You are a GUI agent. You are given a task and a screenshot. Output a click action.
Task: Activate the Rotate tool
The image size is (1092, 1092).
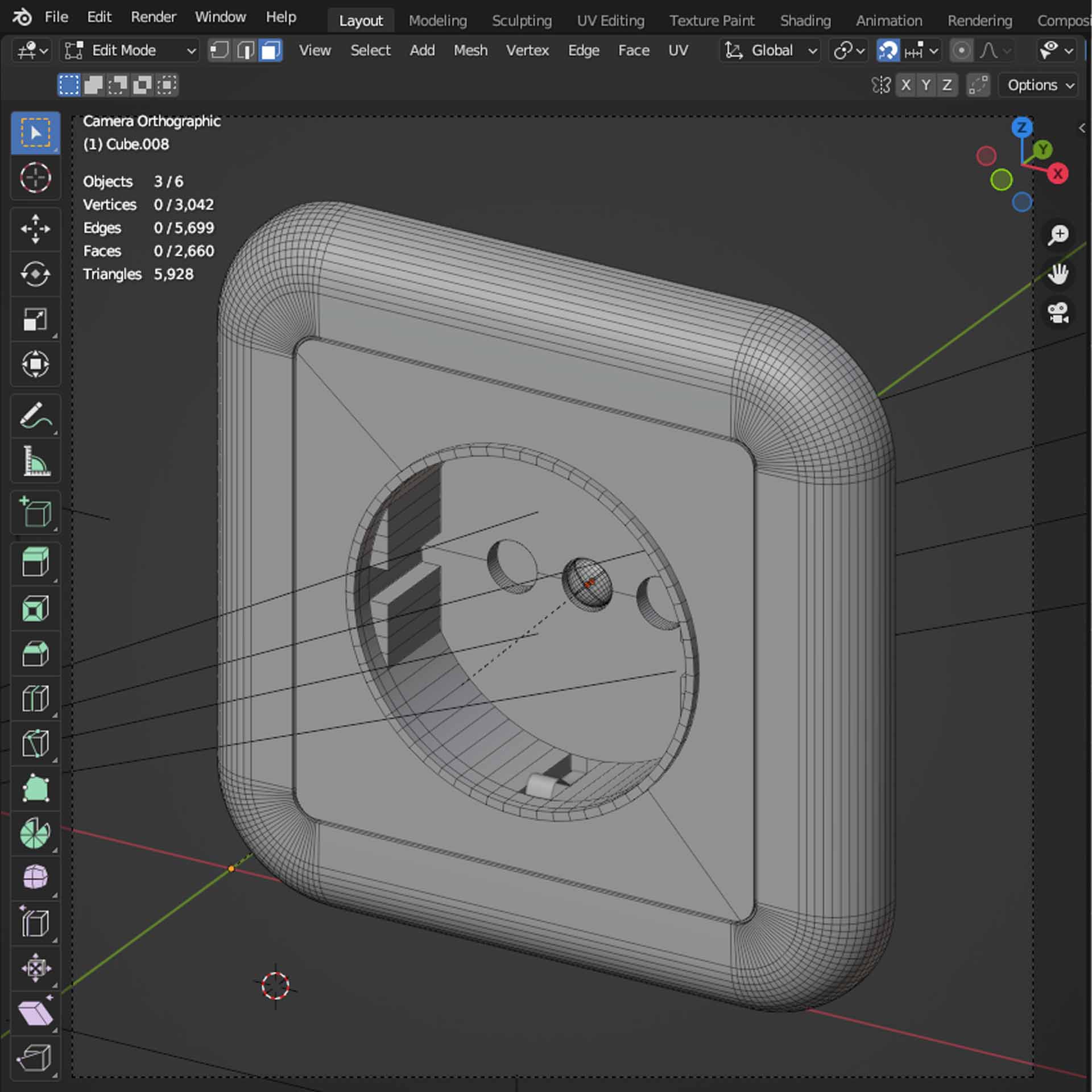coord(35,274)
